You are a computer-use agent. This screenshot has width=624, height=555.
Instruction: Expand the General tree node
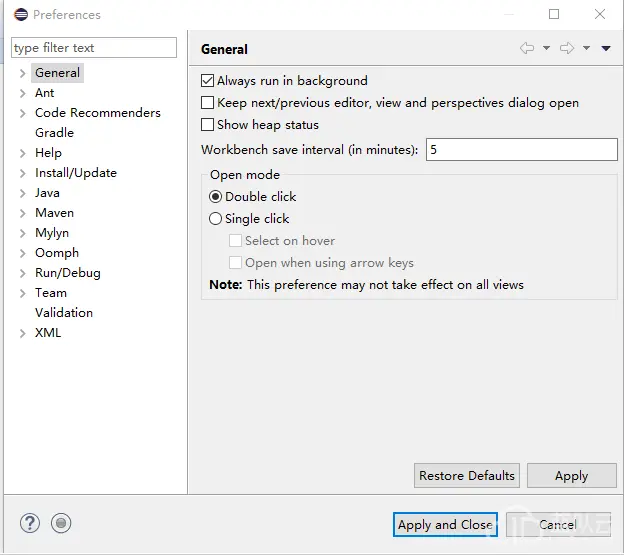pos(23,73)
